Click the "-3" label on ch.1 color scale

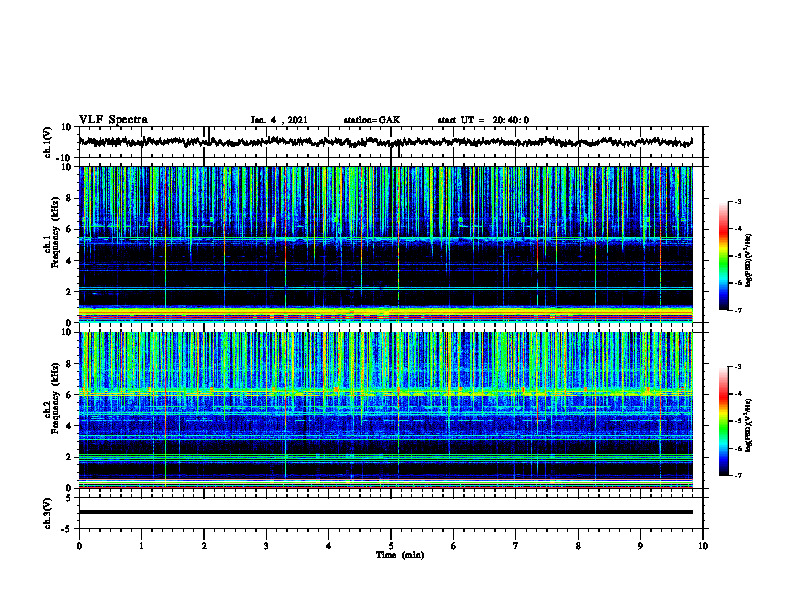[x=738, y=202]
